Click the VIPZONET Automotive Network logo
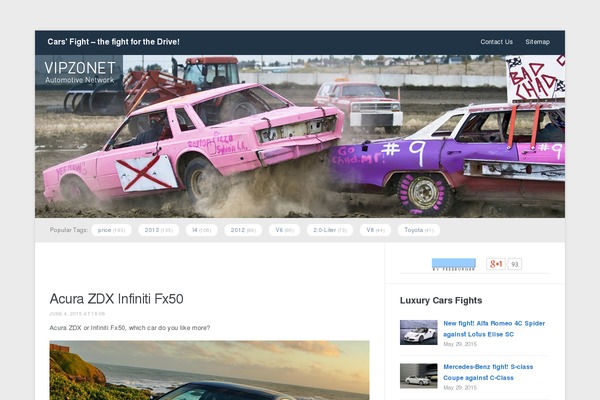This screenshot has height=400, width=600. pyautogui.click(x=79, y=72)
